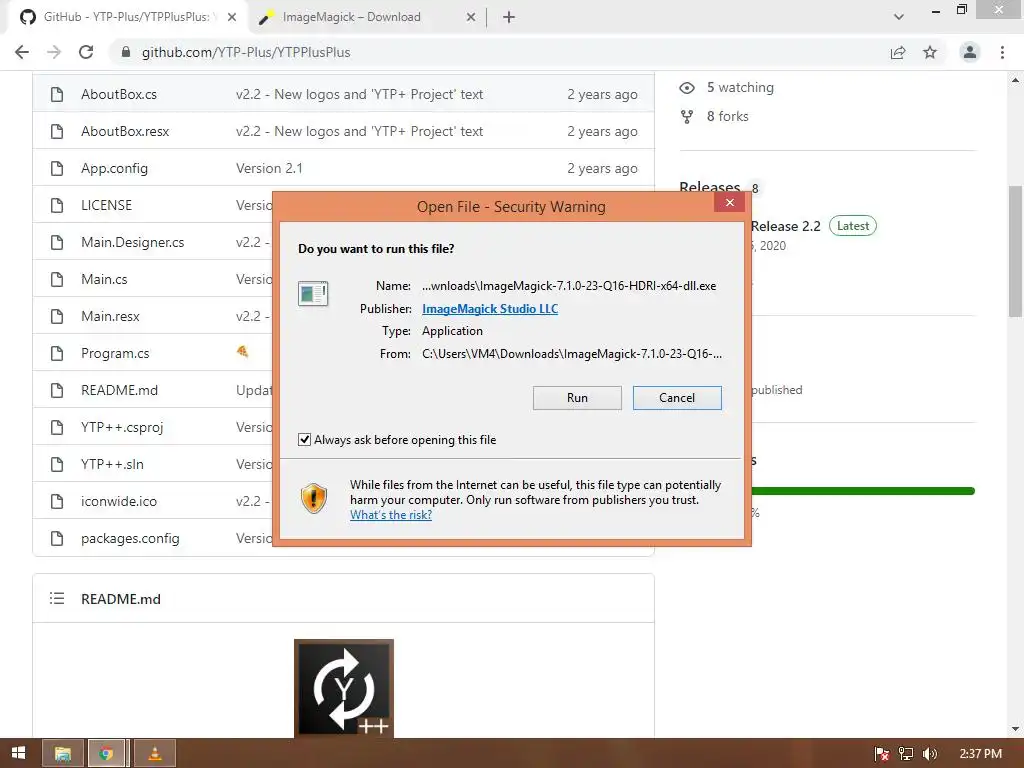Open a new browser tab
Image resolution: width=1024 pixels, height=768 pixels.
click(509, 18)
